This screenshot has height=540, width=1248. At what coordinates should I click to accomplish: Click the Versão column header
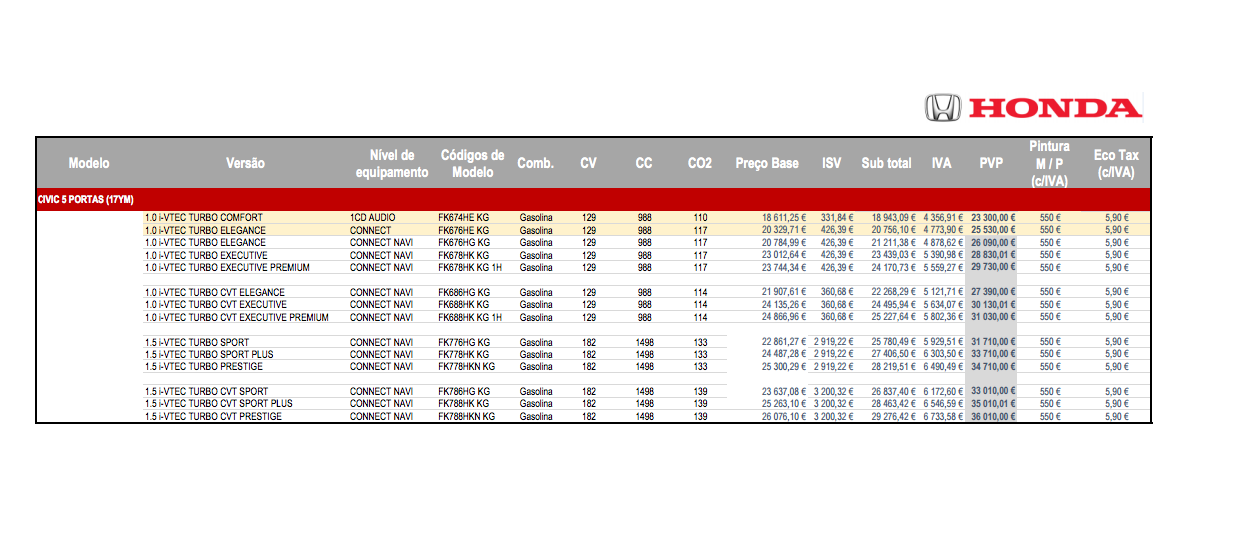coord(245,163)
